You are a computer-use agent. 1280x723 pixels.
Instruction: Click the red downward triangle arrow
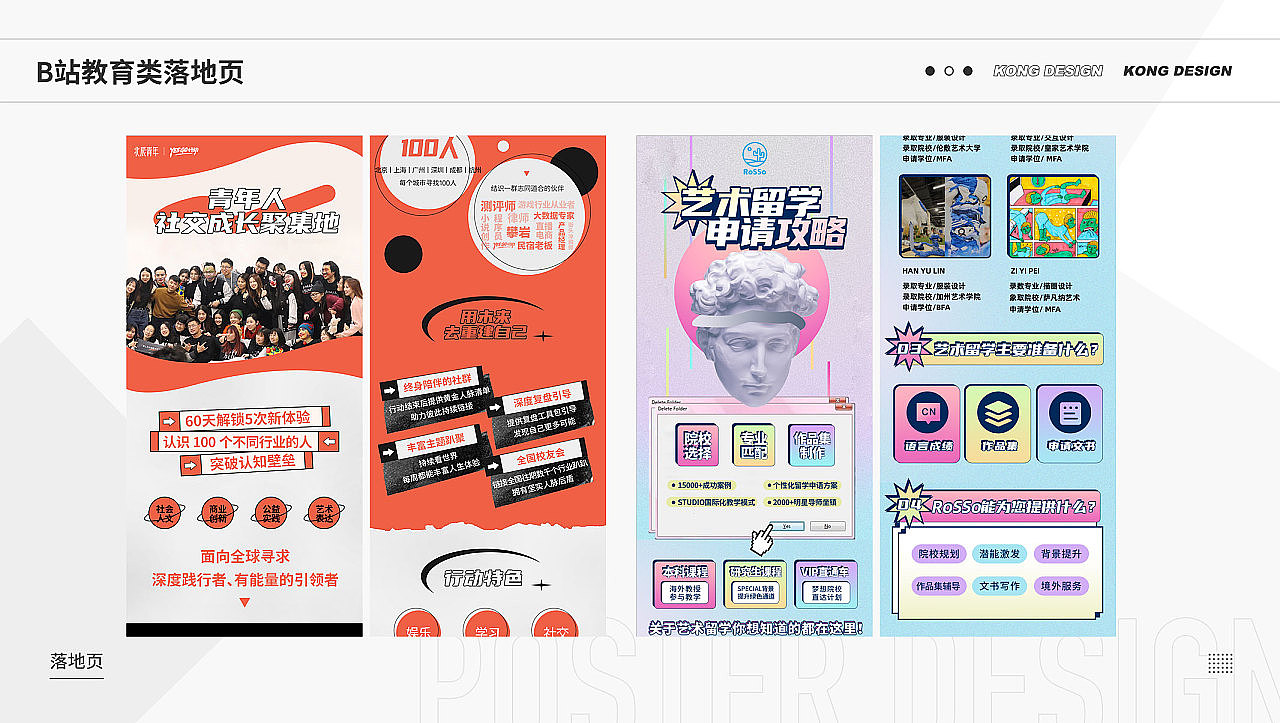[244, 603]
